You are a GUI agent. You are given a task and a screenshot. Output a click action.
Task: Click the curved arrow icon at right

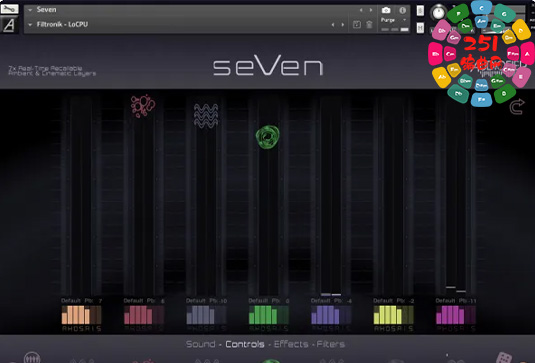coord(517,107)
